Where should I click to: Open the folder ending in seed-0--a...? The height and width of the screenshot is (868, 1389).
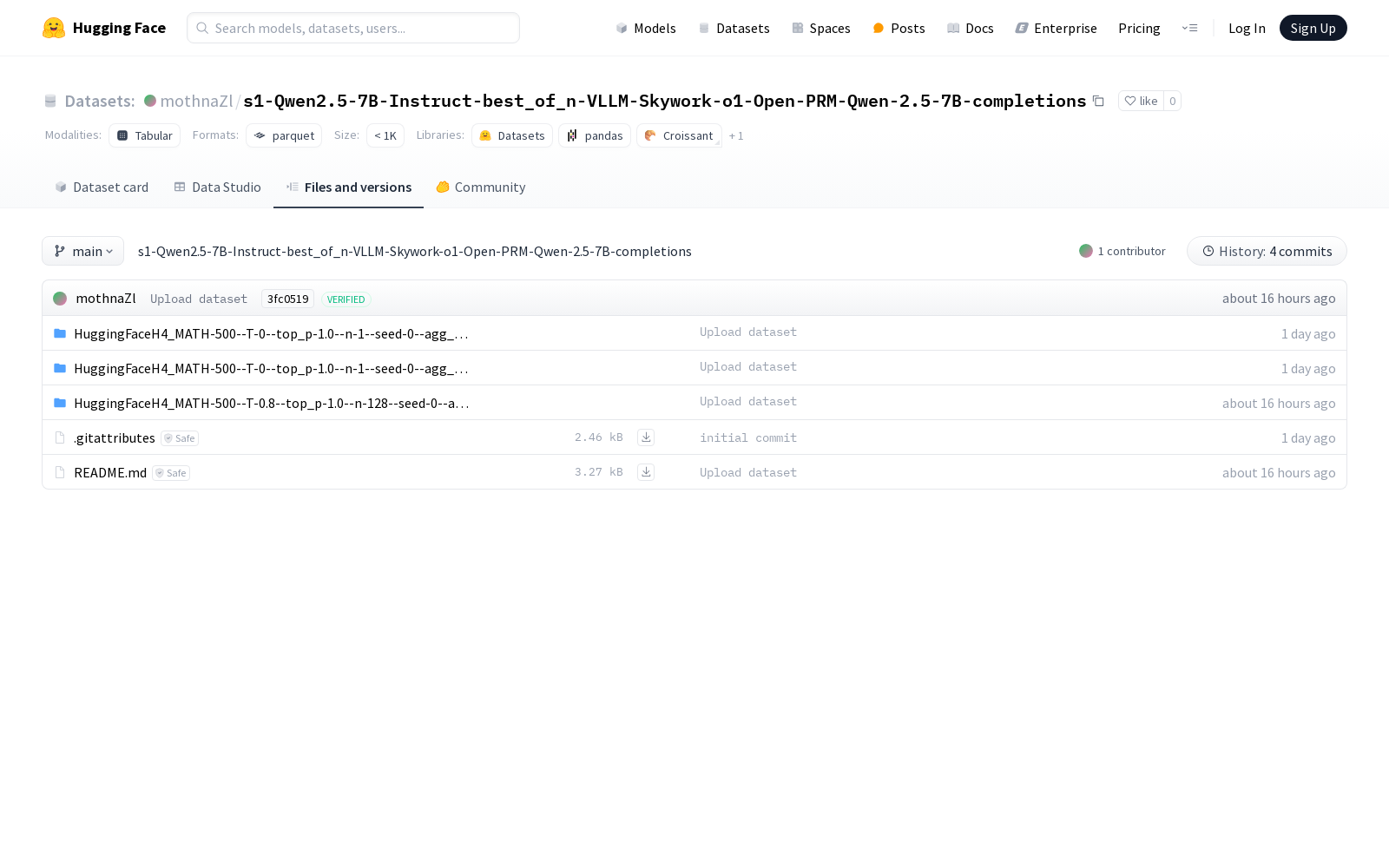click(x=271, y=402)
